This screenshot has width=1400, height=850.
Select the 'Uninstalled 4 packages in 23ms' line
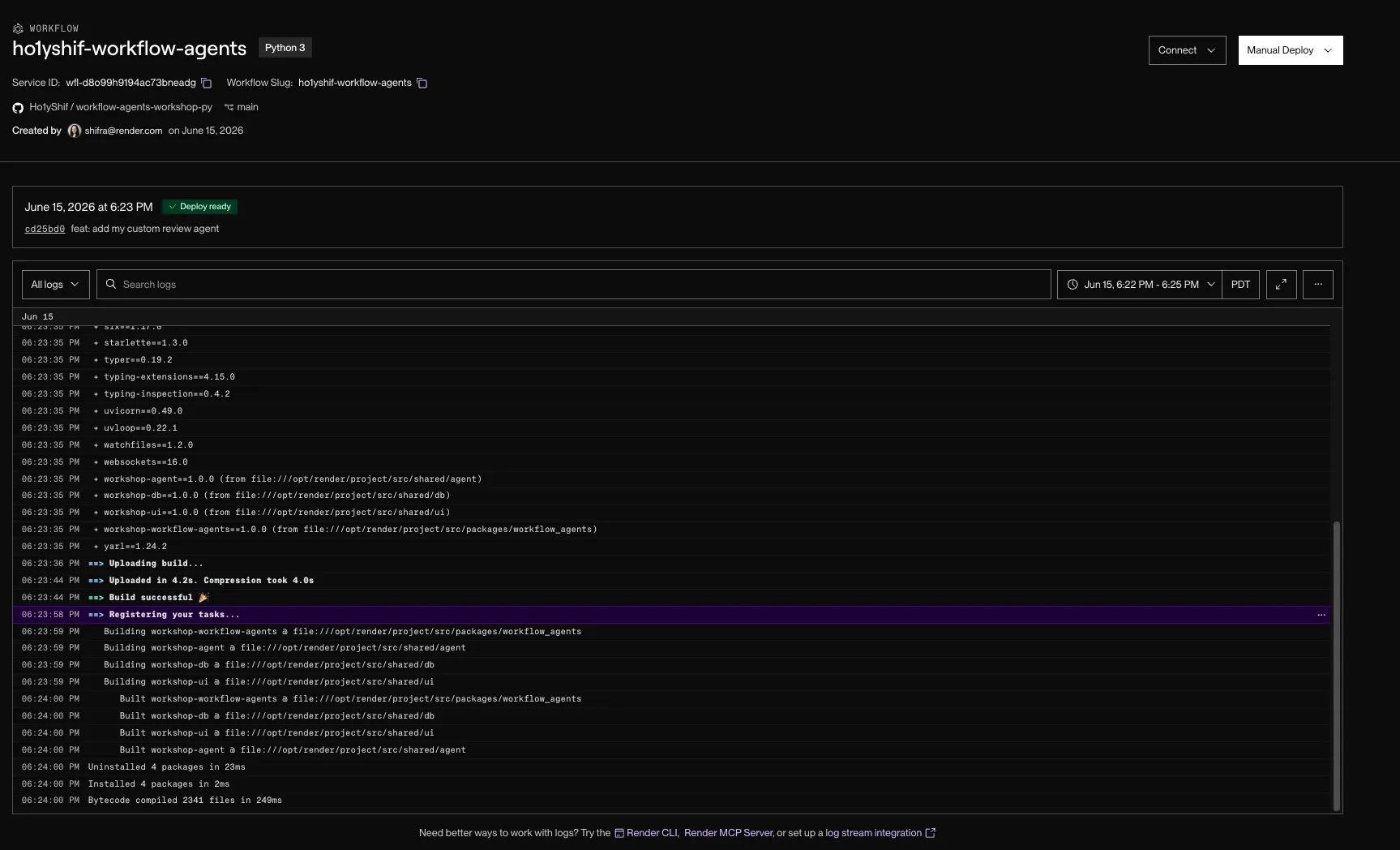(671, 767)
